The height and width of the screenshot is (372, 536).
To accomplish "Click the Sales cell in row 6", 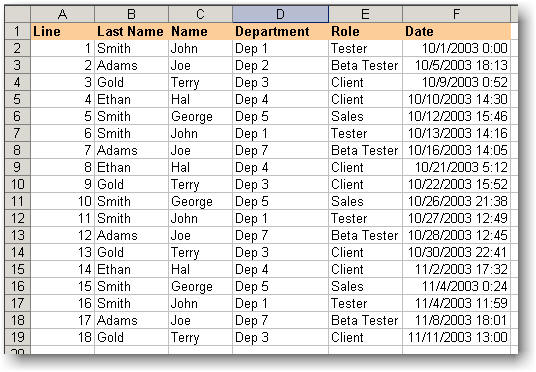I will [x=365, y=116].
